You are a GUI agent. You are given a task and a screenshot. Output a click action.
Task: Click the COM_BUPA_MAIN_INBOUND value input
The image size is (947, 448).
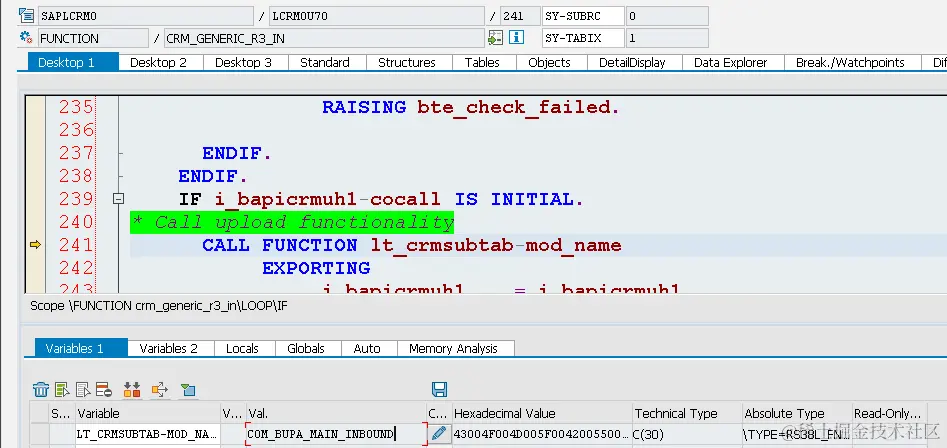336,434
